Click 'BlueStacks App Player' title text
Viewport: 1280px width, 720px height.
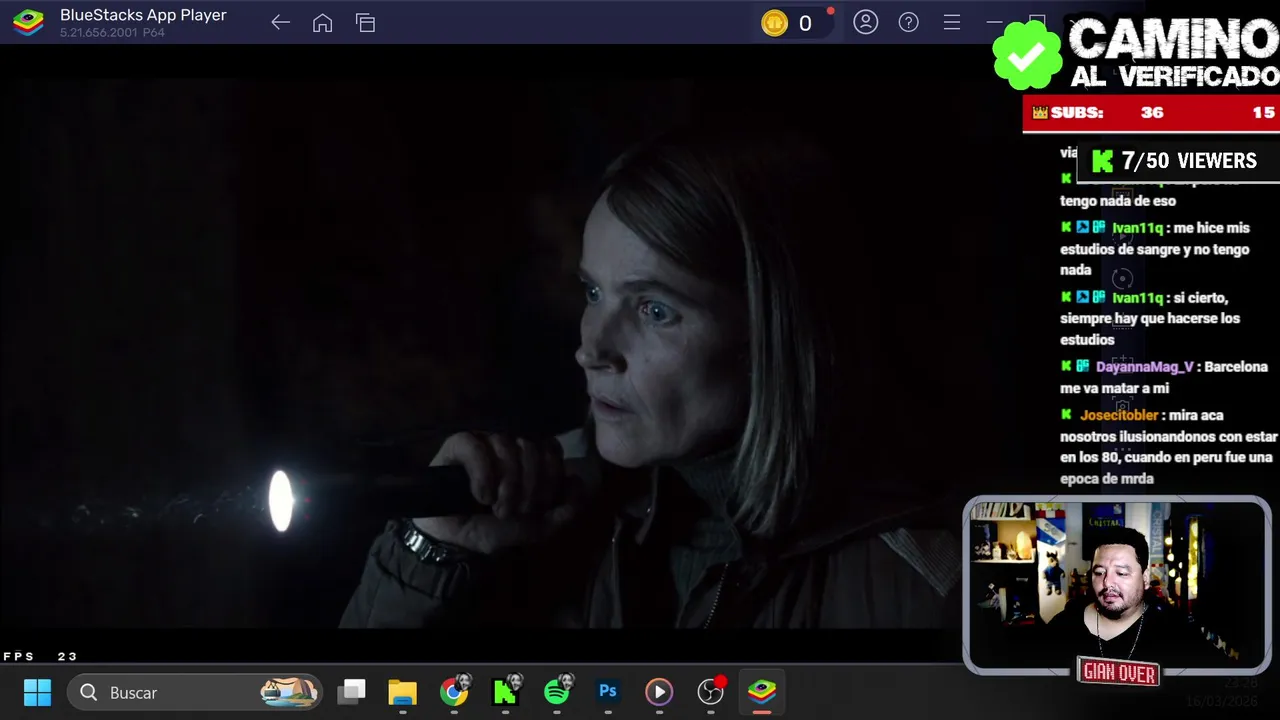143,15
